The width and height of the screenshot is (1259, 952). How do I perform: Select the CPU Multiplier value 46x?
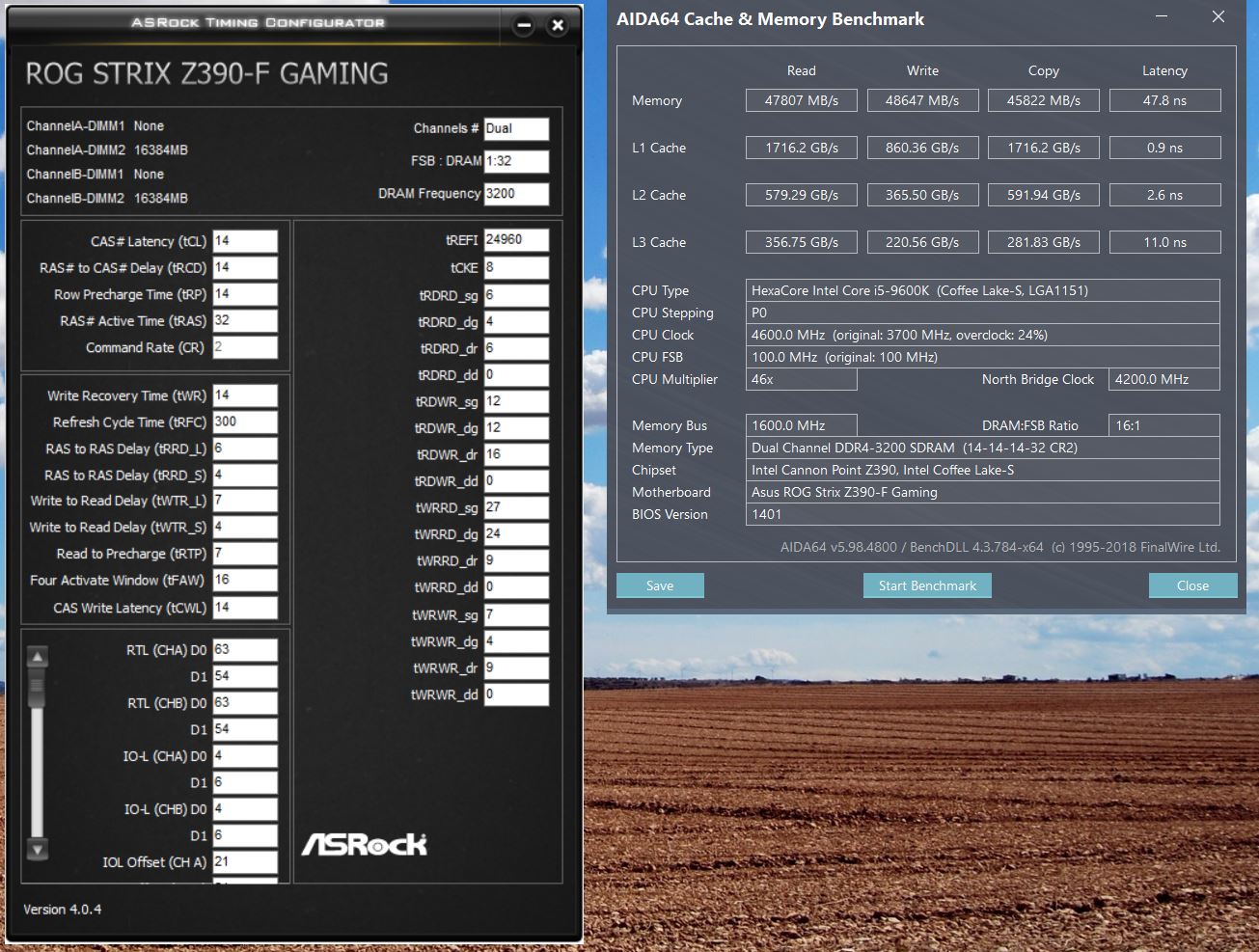coord(802,379)
